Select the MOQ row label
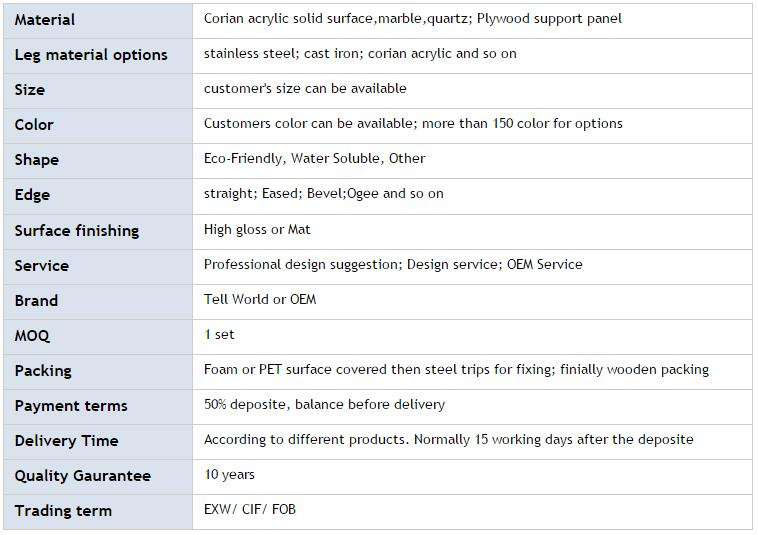The image size is (758, 535). (x=32, y=336)
